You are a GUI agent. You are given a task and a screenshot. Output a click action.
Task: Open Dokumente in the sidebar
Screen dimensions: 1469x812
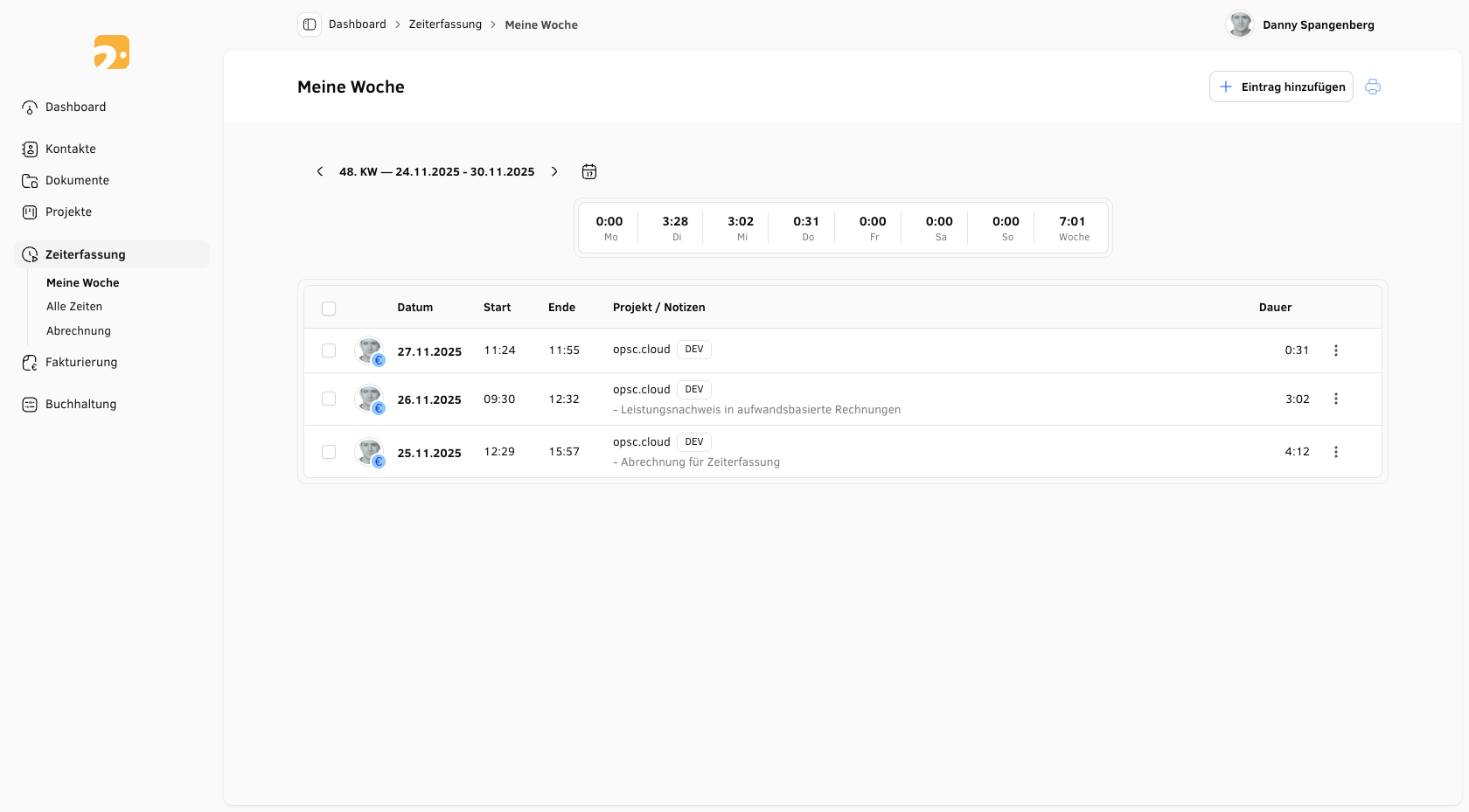(77, 180)
